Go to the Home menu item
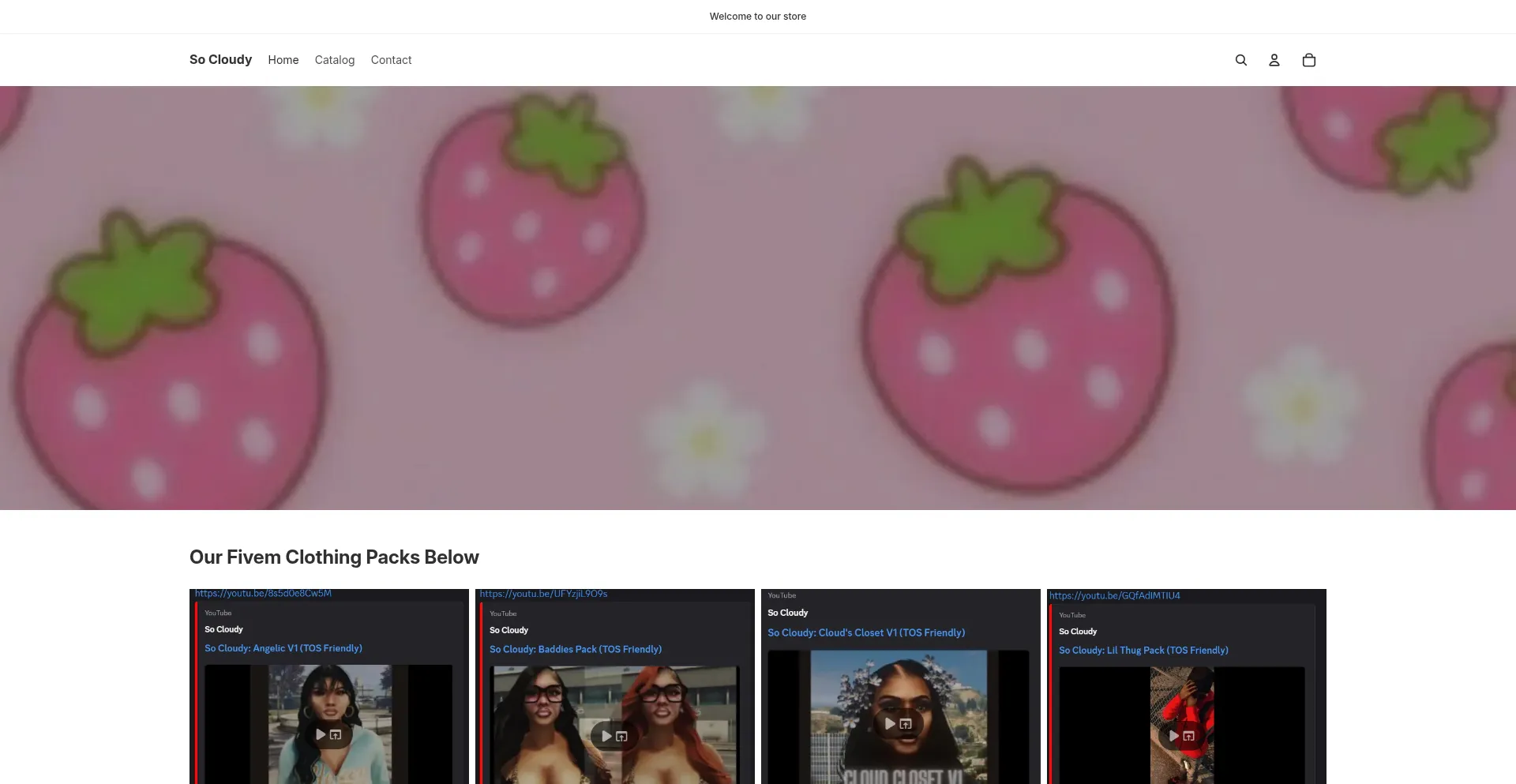 (283, 60)
